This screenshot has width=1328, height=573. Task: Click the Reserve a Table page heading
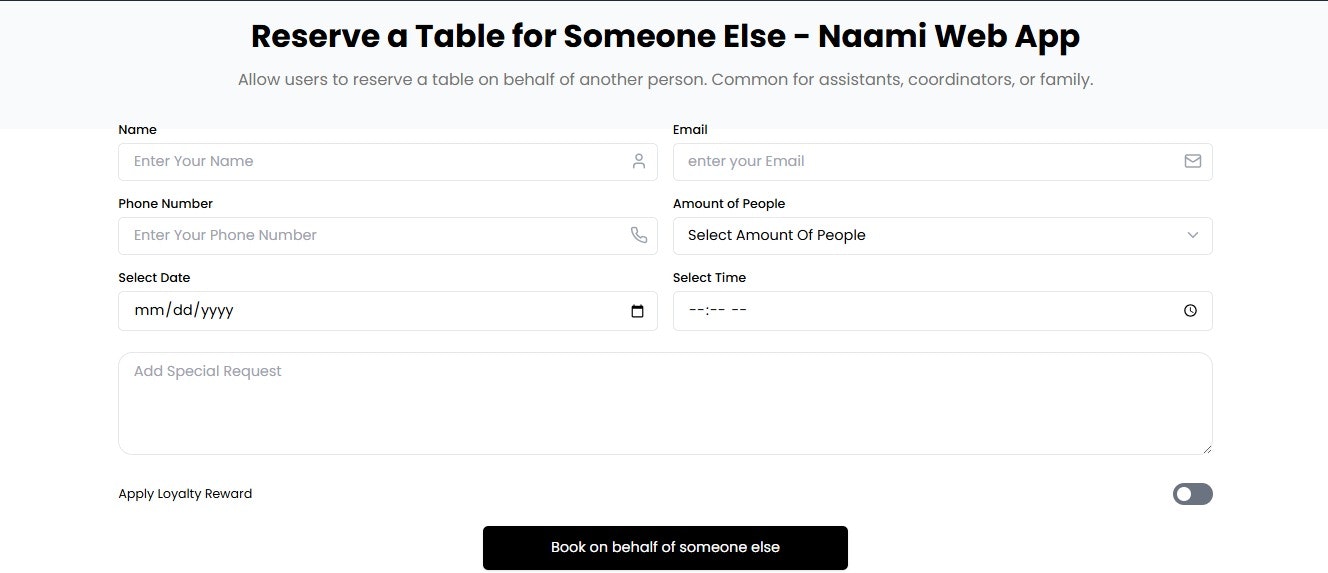[665, 36]
